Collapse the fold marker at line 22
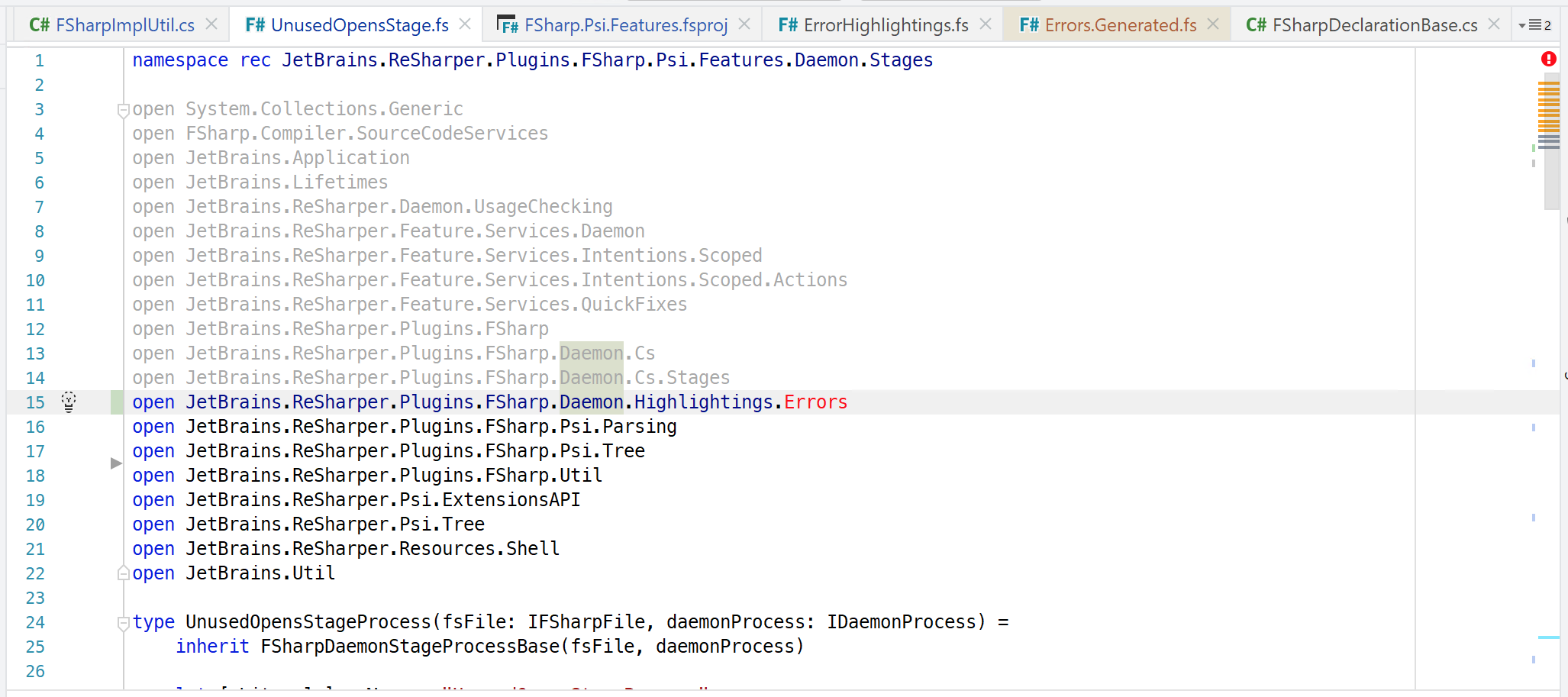The image size is (1568, 697). point(123,573)
